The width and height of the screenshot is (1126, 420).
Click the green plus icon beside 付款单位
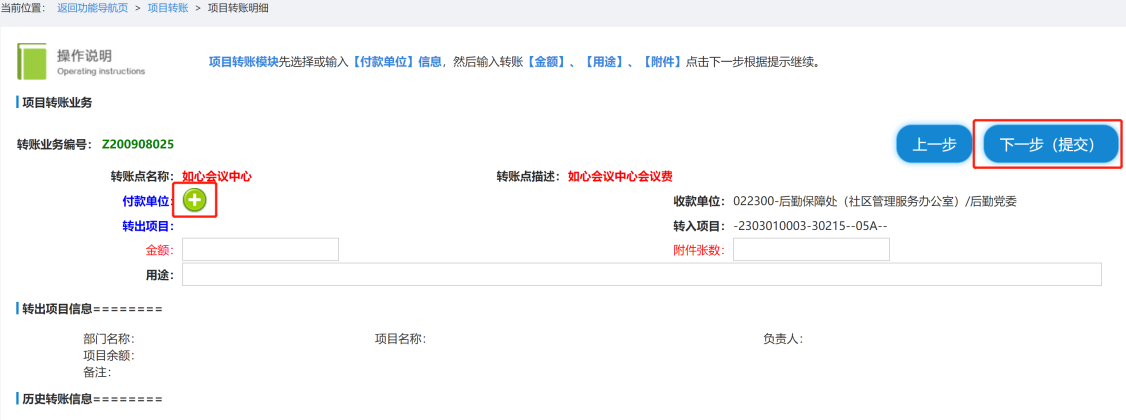click(195, 200)
